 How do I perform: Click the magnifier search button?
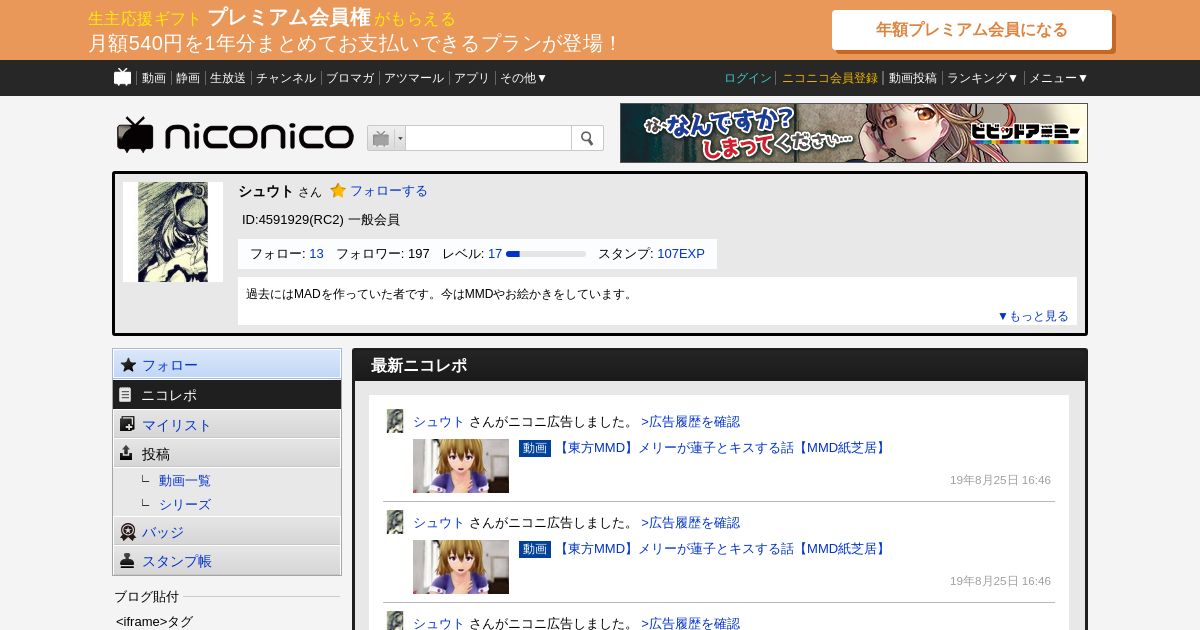coord(587,138)
